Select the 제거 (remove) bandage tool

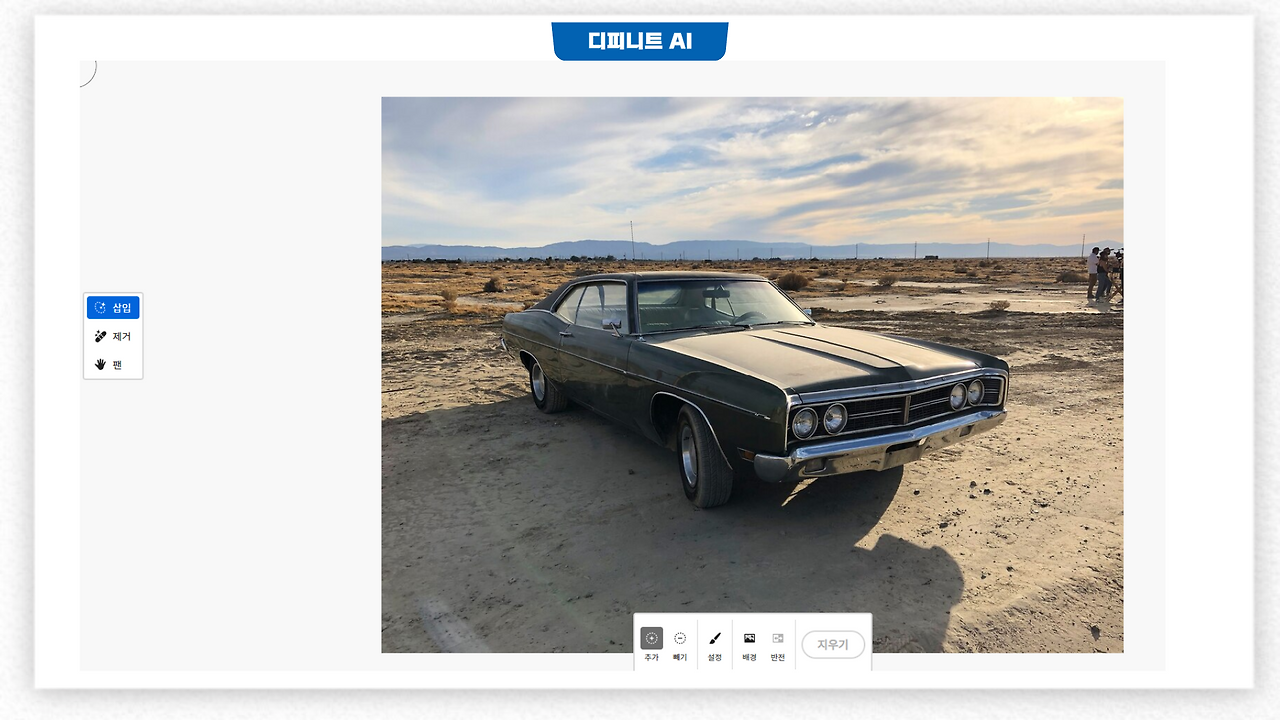[x=113, y=336]
